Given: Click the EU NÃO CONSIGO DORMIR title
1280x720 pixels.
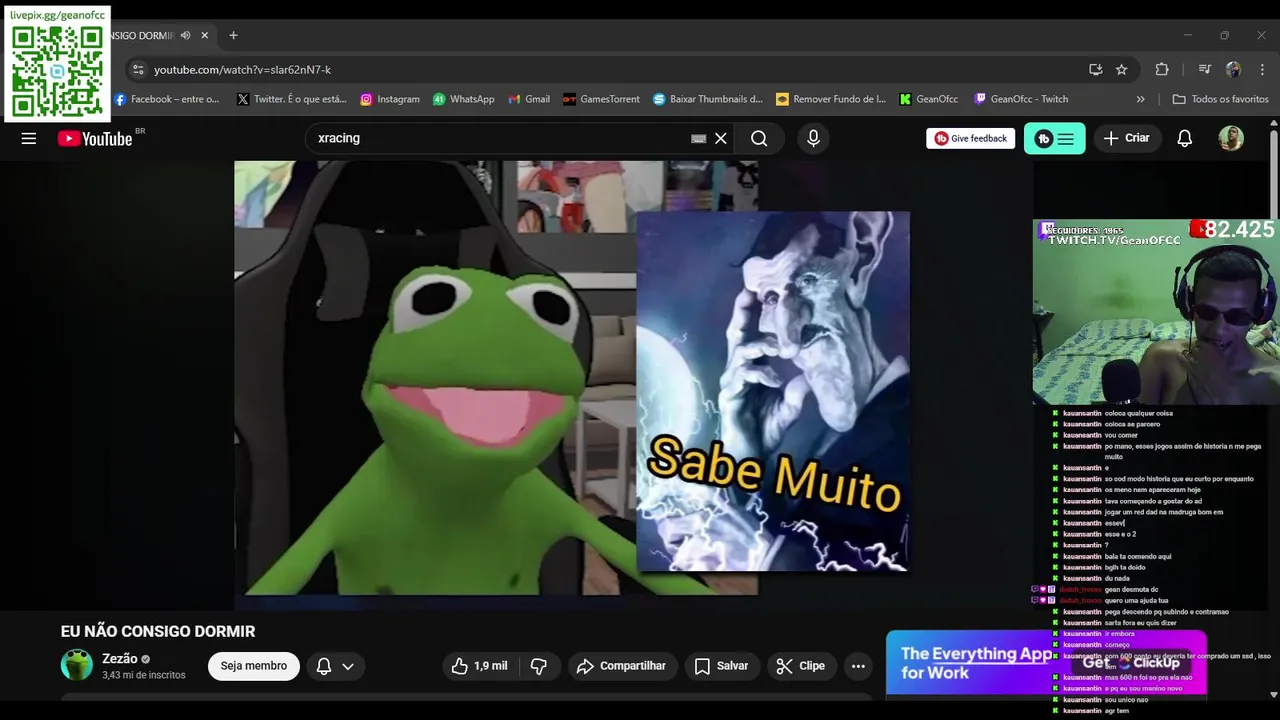Looking at the screenshot, I should tap(158, 631).
